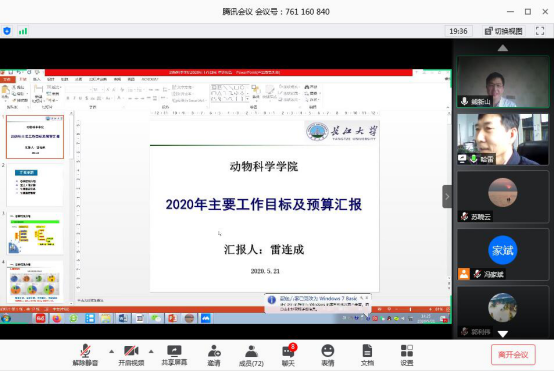
Task: Click 离开会议 leave meeting button
Action: pyautogui.click(x=513, y=354)
